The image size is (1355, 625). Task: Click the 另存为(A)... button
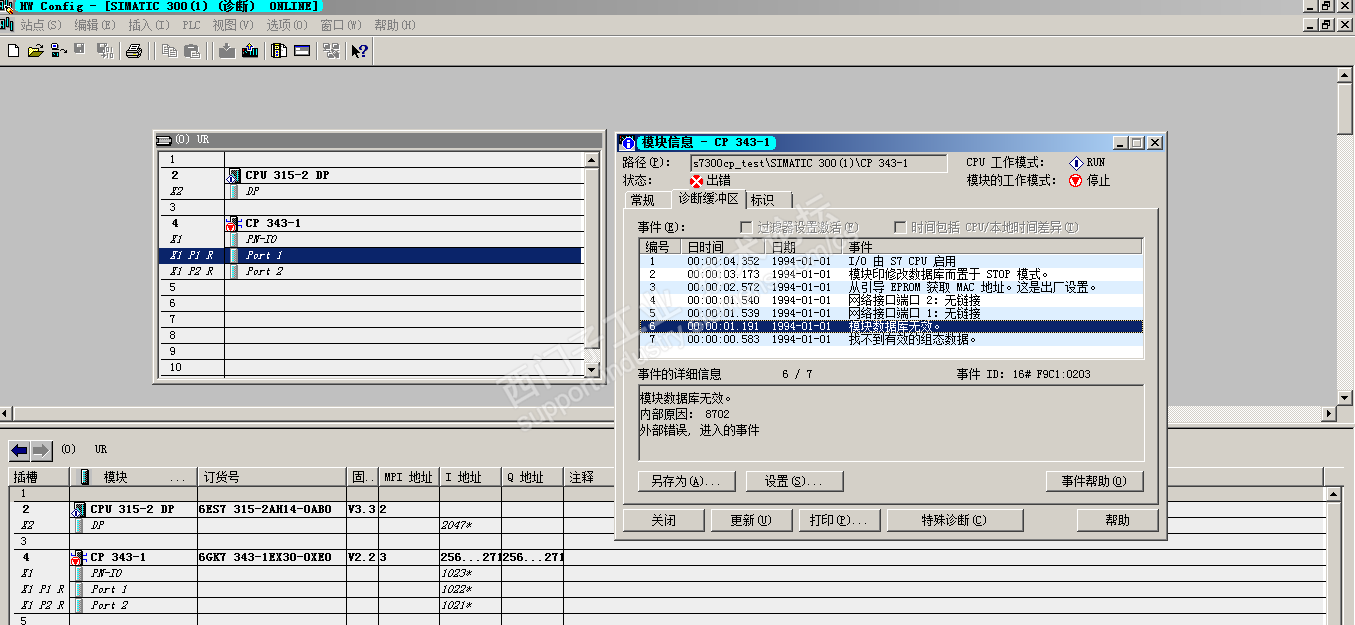tap(686, 481)
